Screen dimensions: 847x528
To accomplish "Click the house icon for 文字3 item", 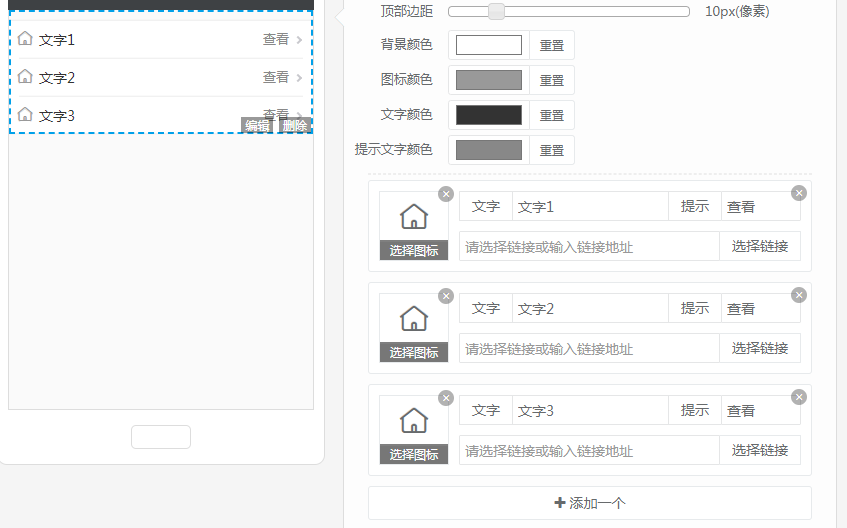I will pyautogui.click(x=413, y=420).
